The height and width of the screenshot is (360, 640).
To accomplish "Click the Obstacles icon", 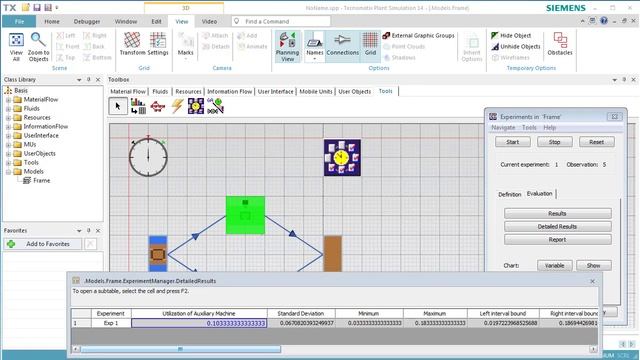I will pos(560,44).
